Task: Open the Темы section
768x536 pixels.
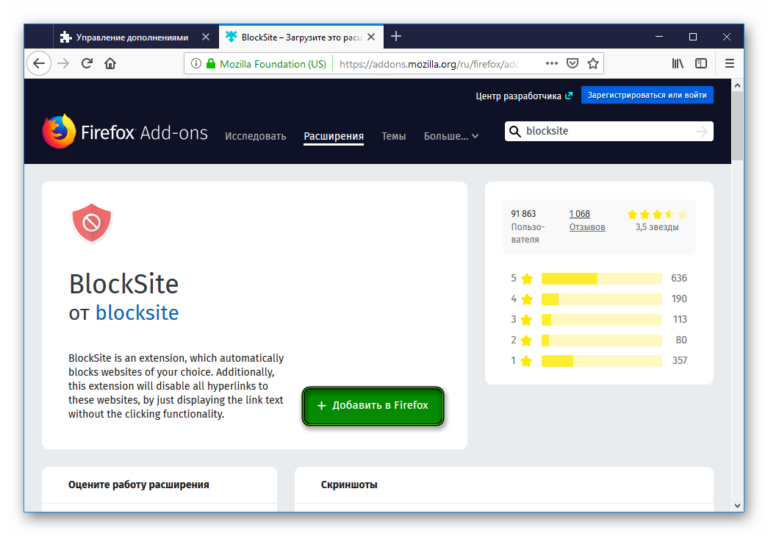Action: coord(394,136)
